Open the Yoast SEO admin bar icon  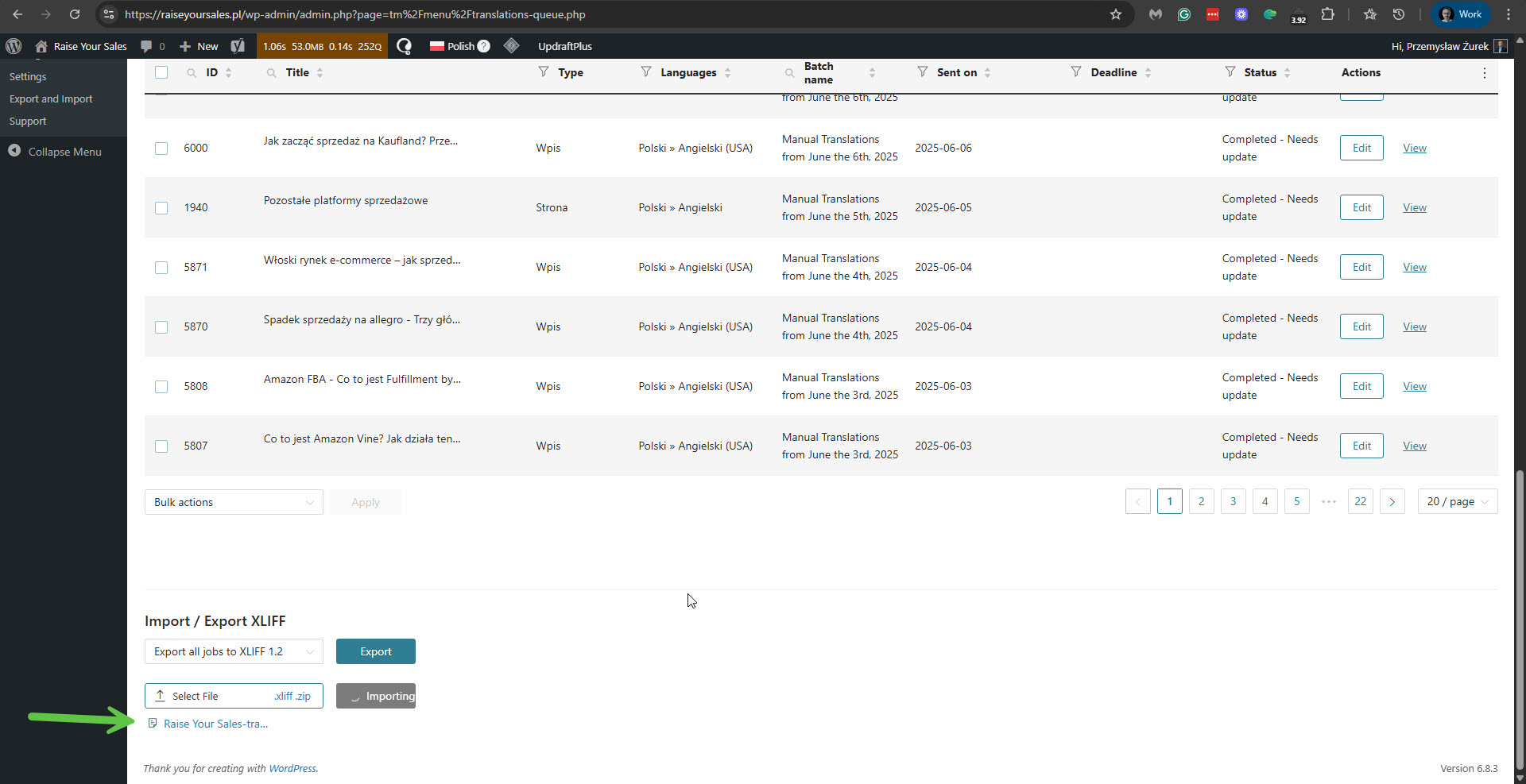click(x=238, y=46)
